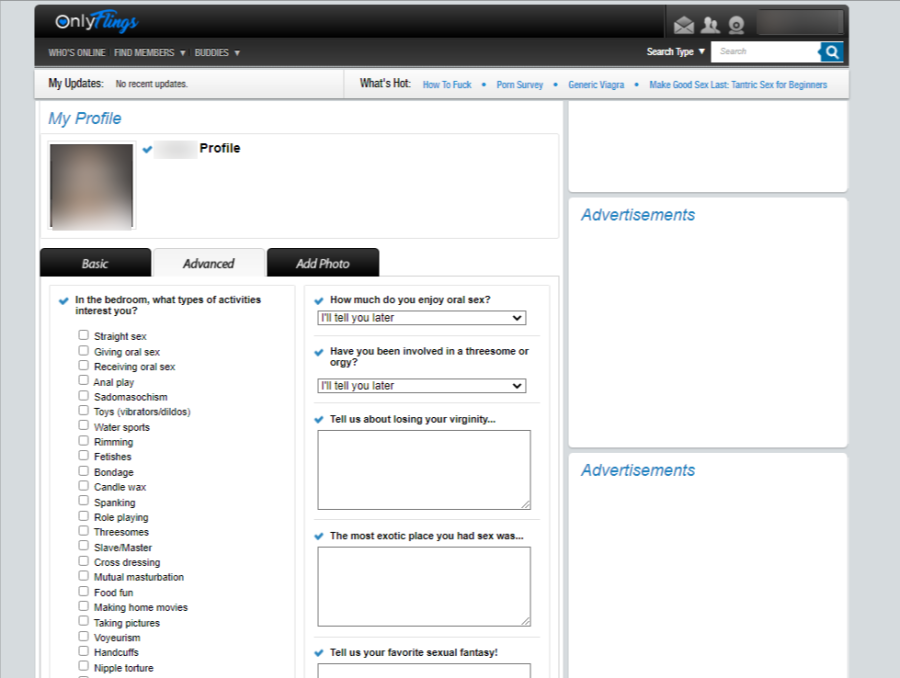Image resolution: width=900 pixels, height=678 pixels.
Task: Click the OnlyFlings logo
Action: [x=97, y=22]
